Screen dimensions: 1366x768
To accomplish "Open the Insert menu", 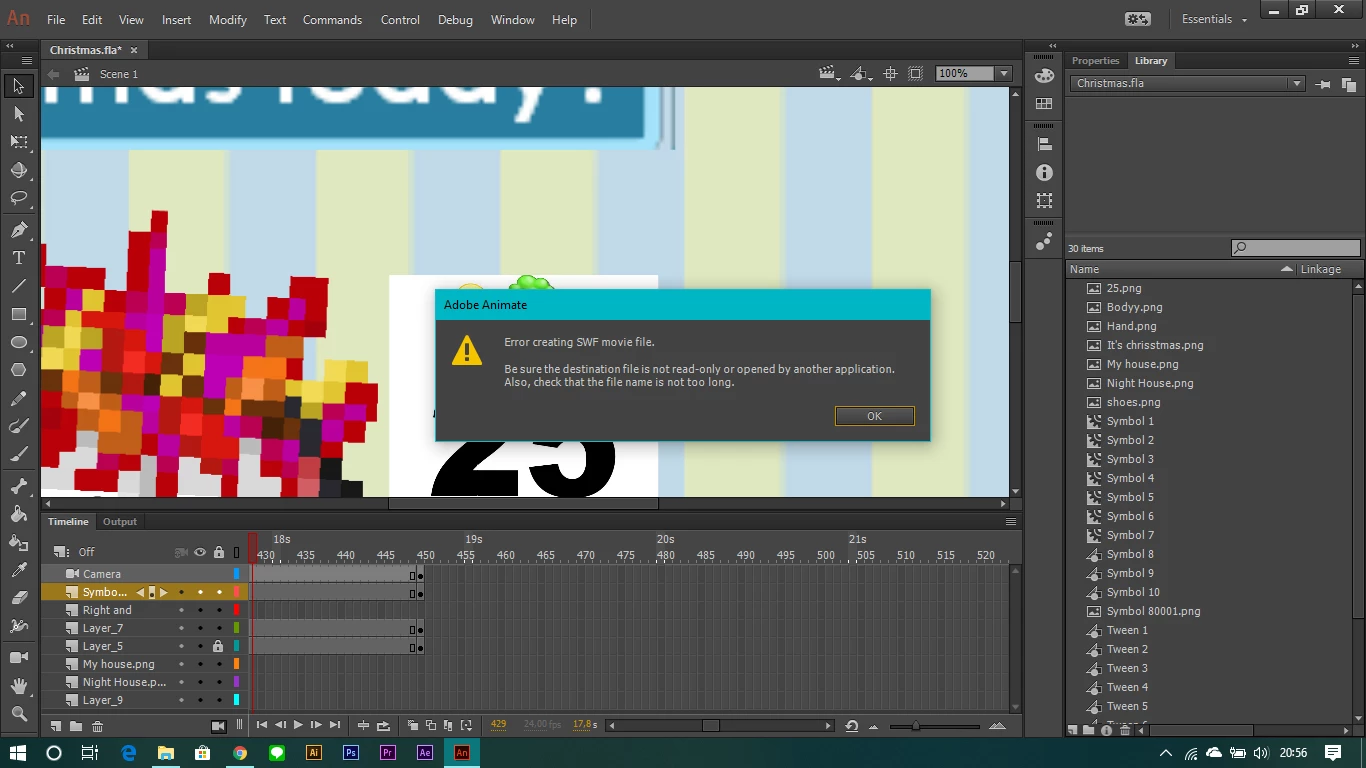I will click(176, 20).
